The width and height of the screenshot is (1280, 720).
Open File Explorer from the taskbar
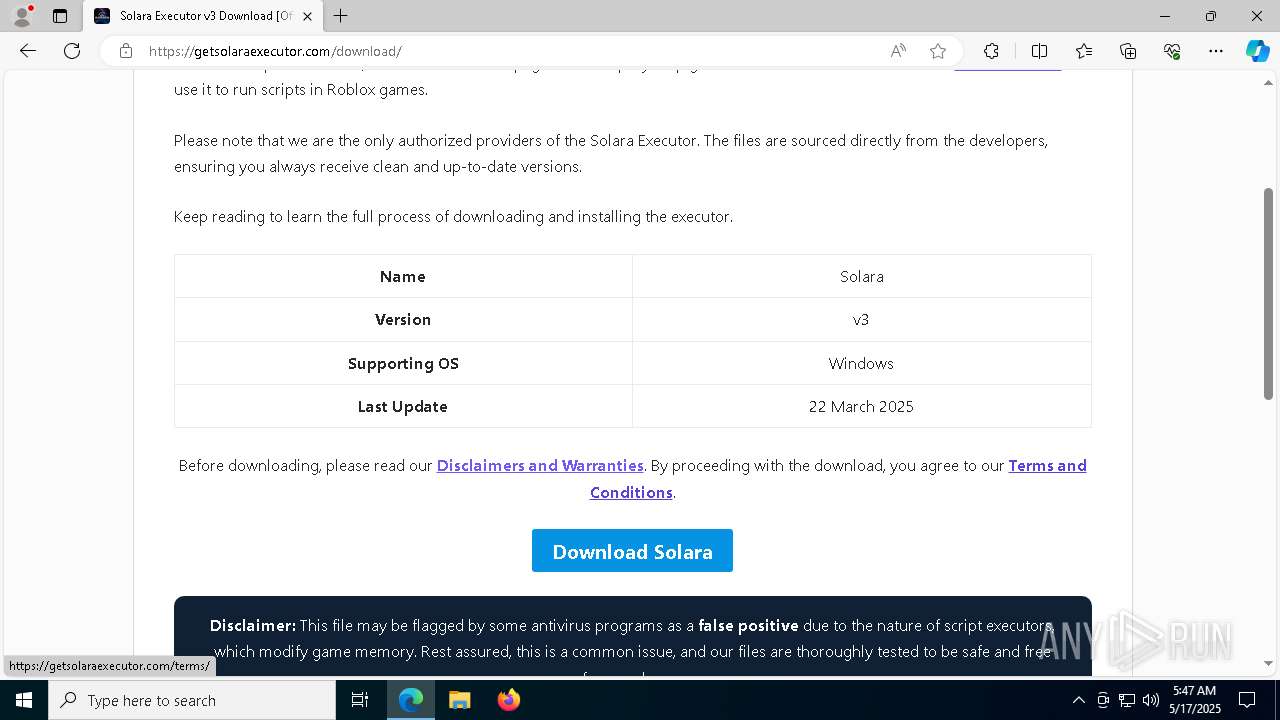click(459, 700)
